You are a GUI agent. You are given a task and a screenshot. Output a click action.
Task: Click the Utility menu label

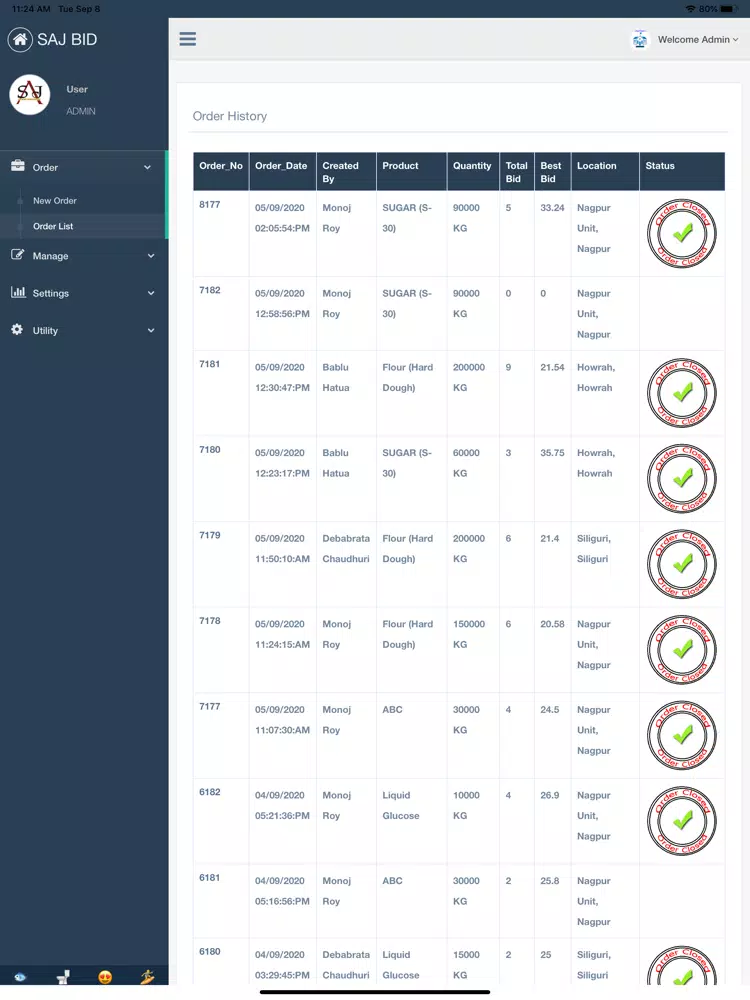click(x=45, y=330)
